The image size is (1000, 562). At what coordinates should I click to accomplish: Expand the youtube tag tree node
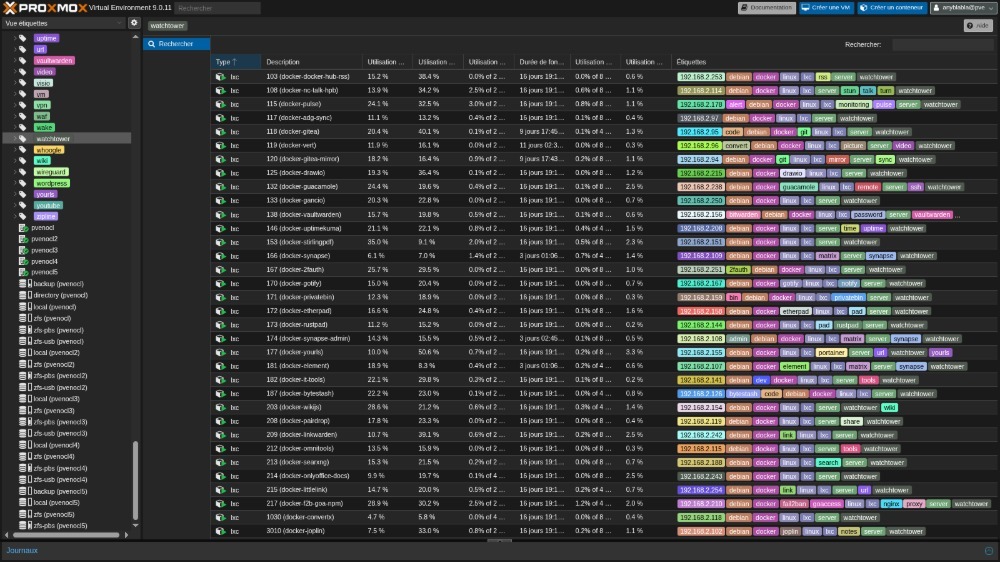pos(17,205)
